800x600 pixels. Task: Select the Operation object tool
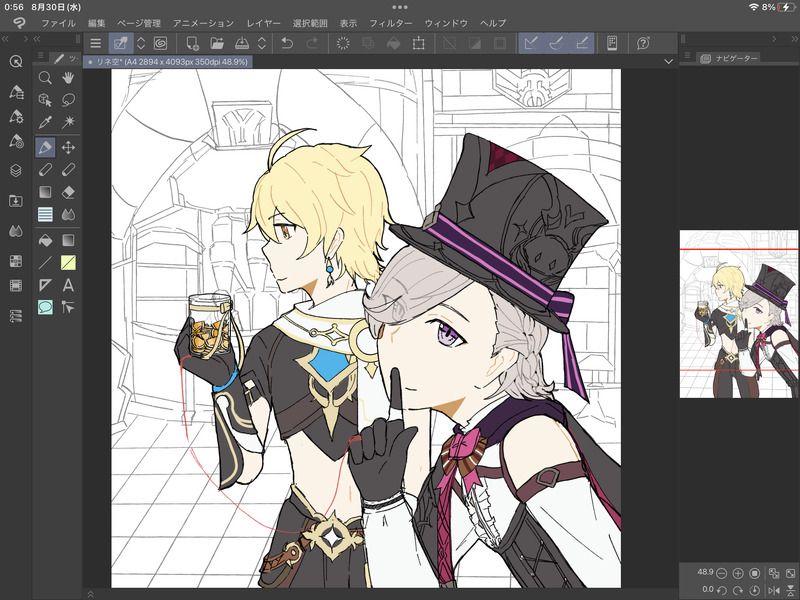(x=45, y=100)
